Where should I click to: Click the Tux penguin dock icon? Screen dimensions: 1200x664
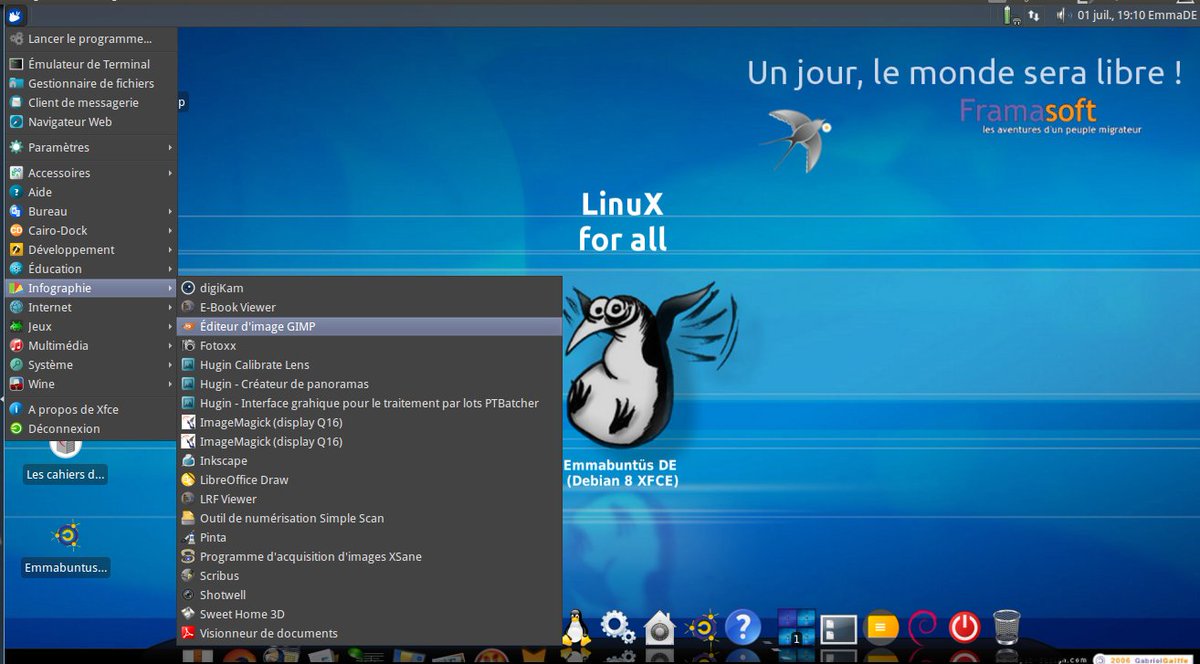pos(576,628)
